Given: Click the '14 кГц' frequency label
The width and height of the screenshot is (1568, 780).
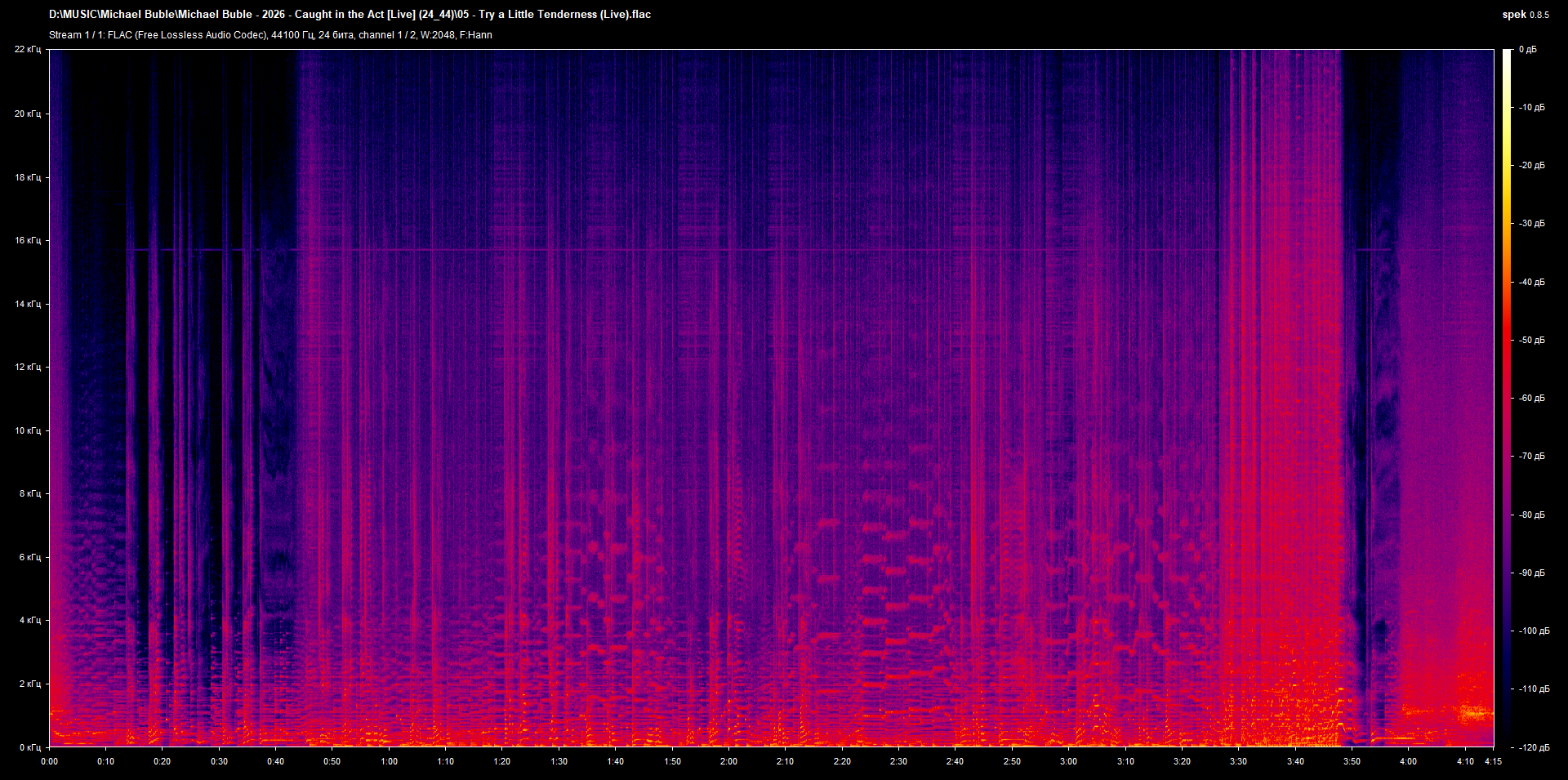Looking at the screenshot, I should point(28,304).
